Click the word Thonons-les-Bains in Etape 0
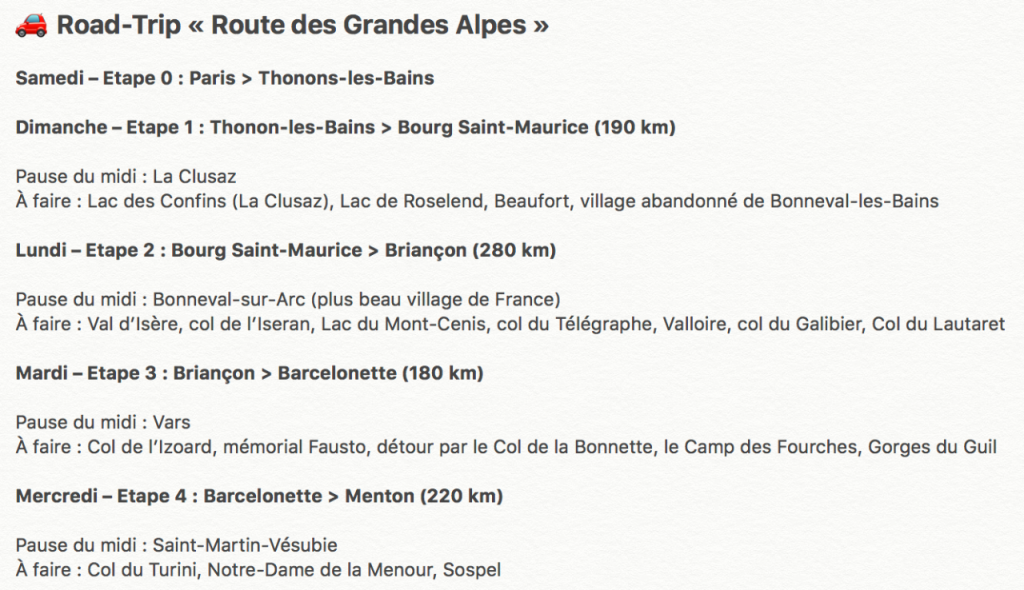1024x590 pixels. 346,78
